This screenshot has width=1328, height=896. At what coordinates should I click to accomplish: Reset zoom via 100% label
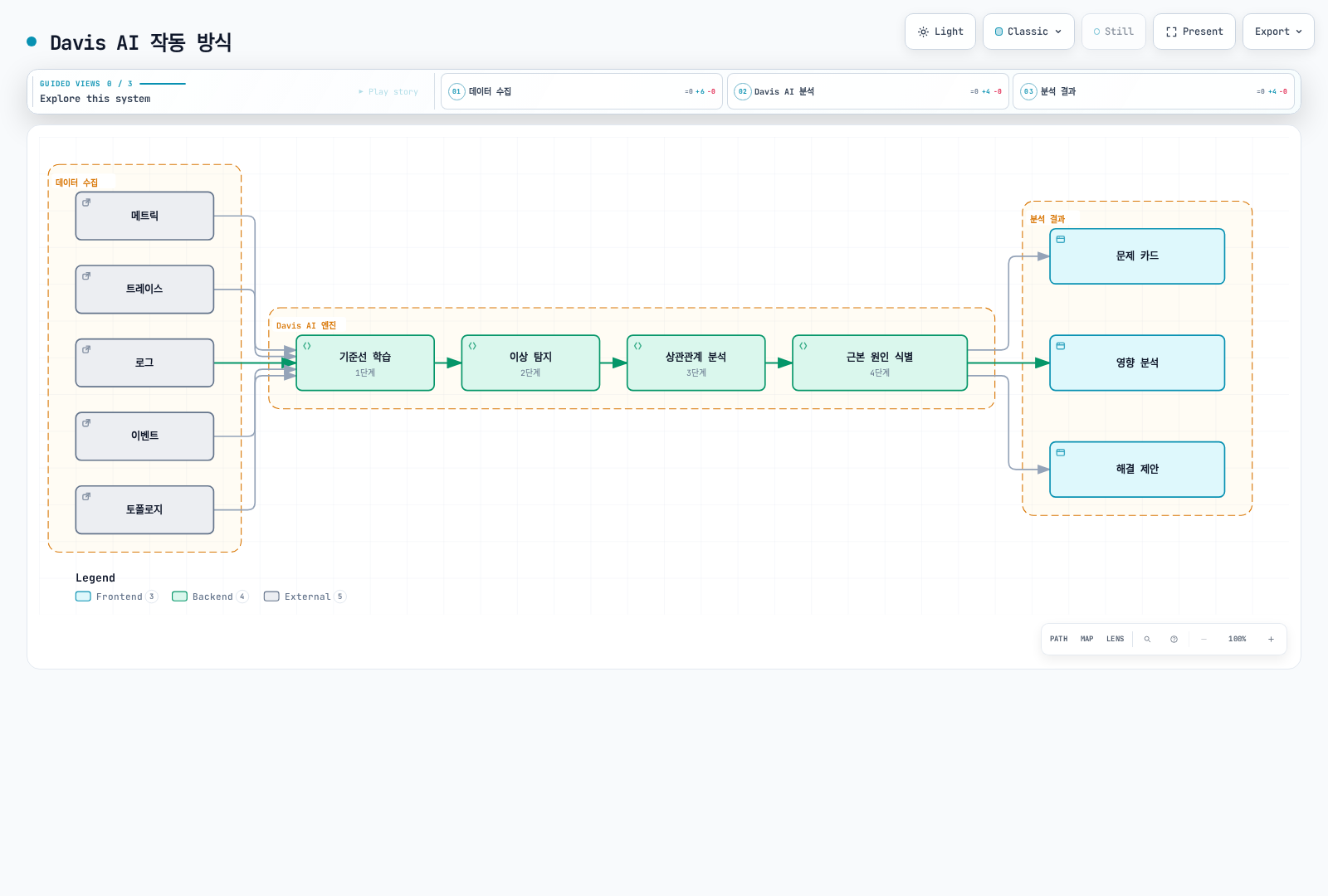point(1238,639)
